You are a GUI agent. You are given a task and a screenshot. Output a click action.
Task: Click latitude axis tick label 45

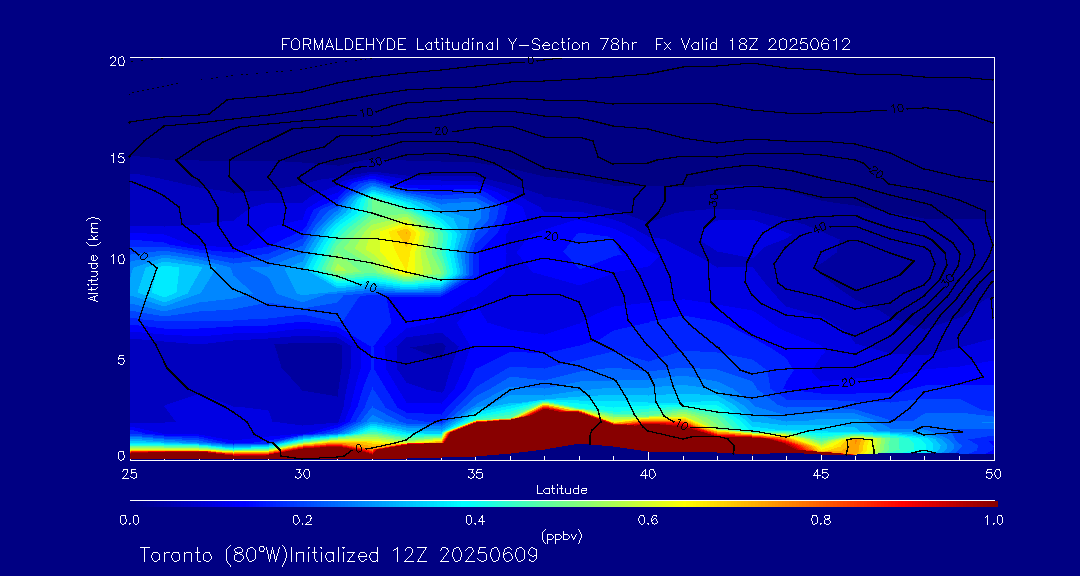[x=821, y=473]
